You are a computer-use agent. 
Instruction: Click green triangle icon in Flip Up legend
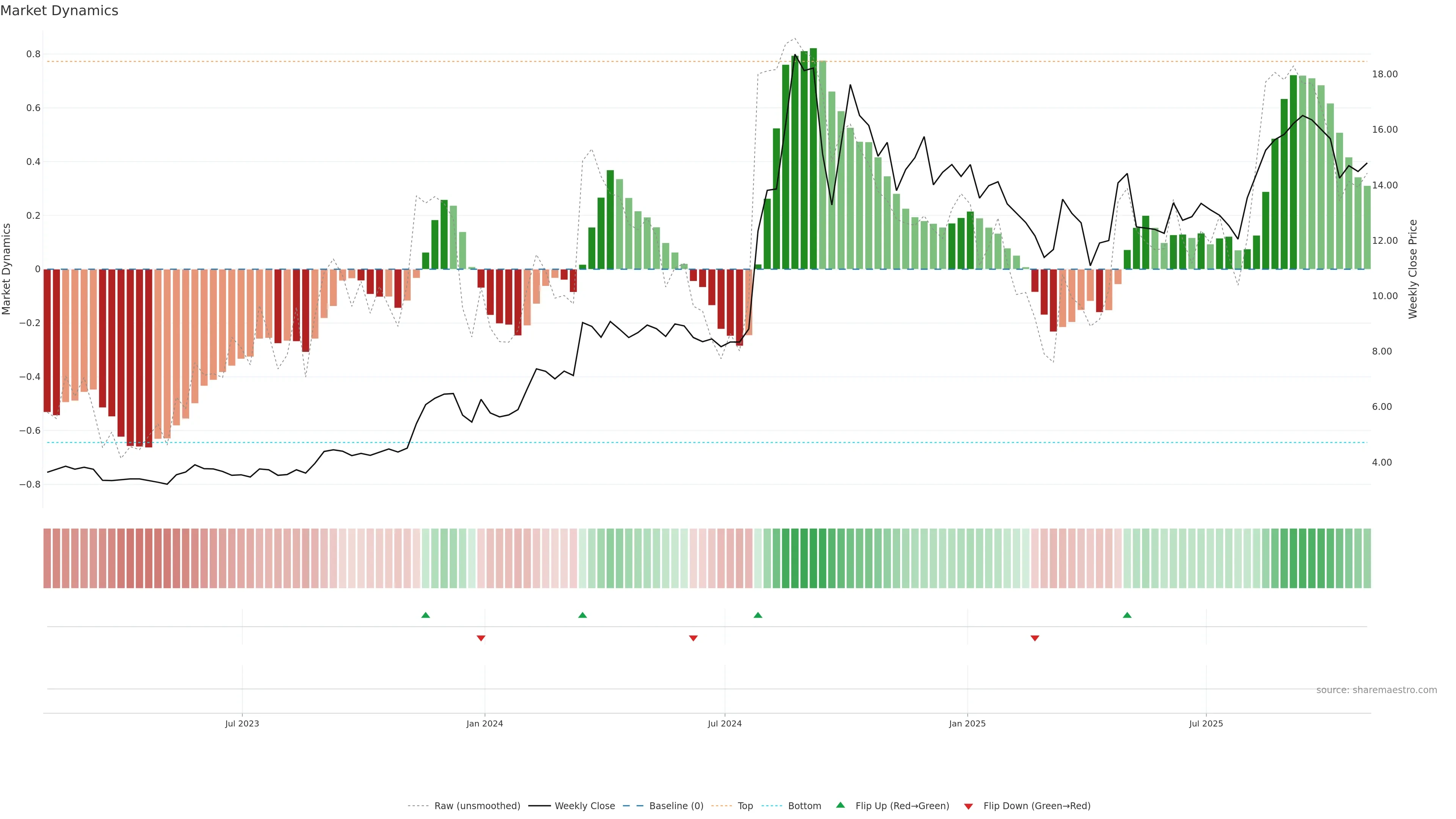841,805
